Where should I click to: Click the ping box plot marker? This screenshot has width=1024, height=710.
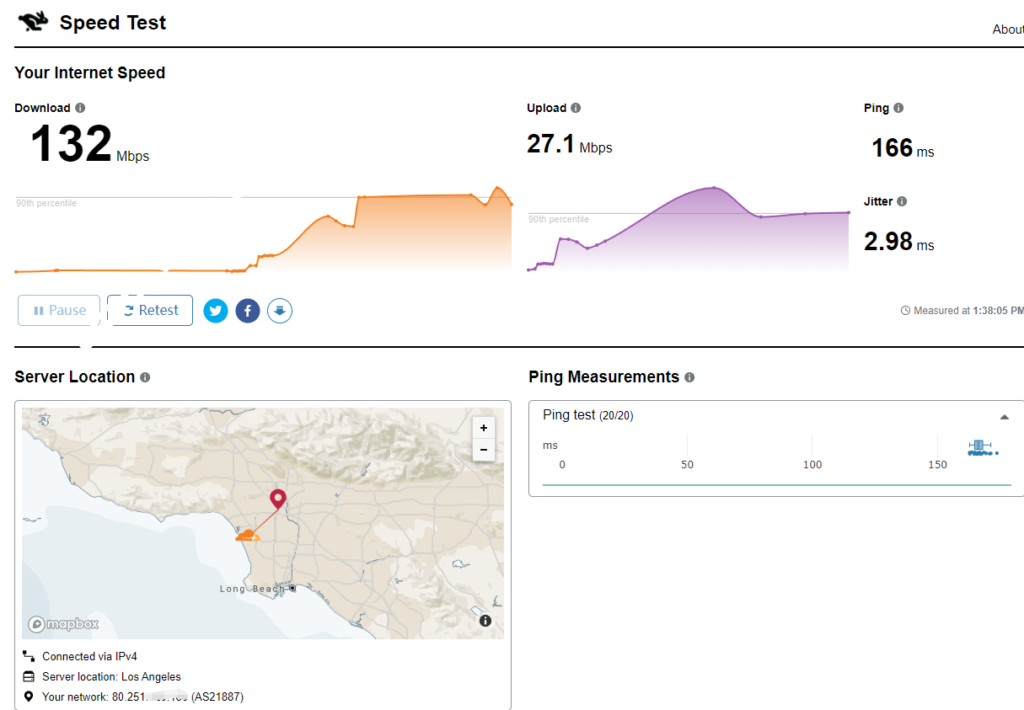[979, 447]
